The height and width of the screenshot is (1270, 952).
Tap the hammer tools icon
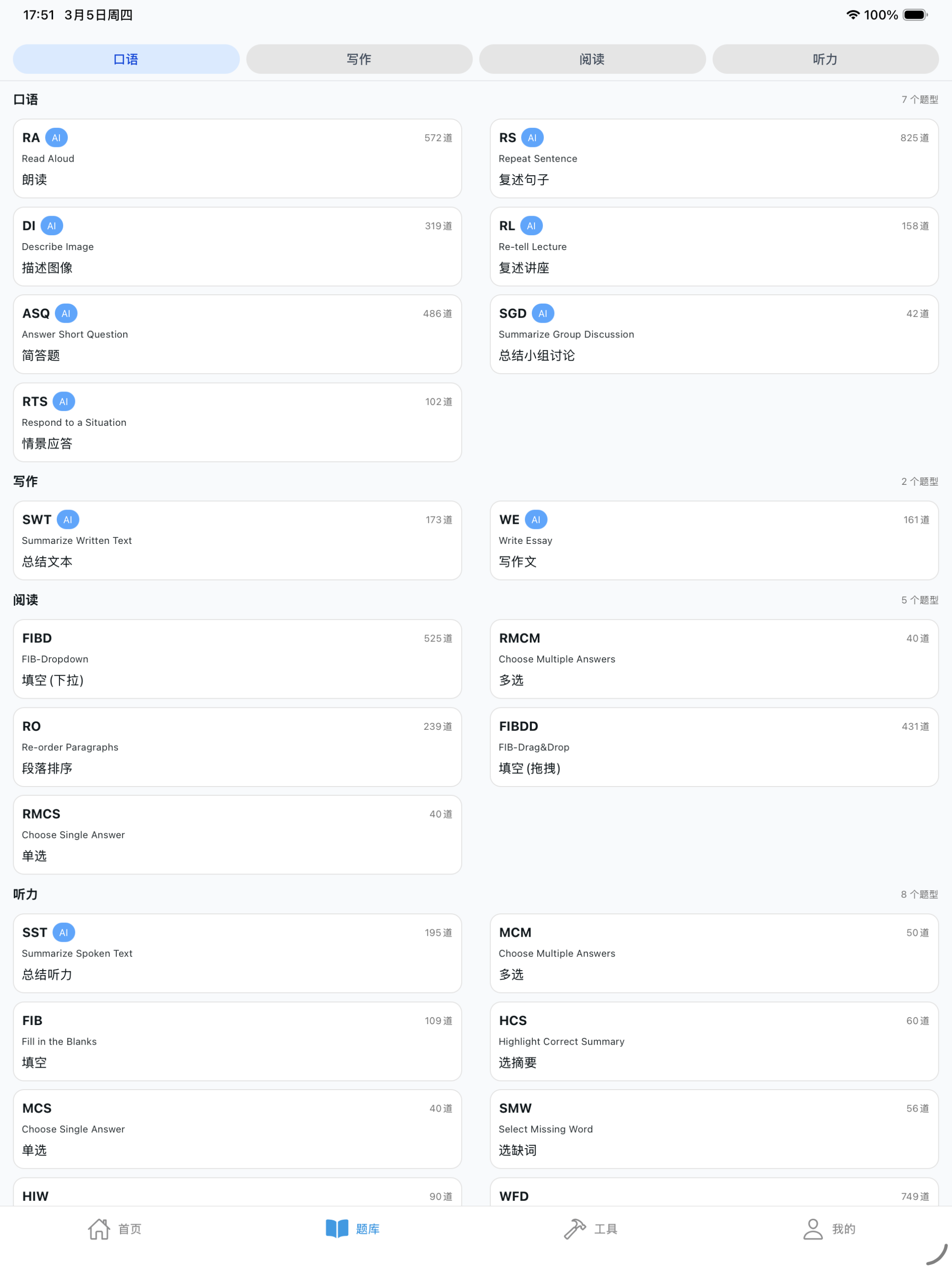[575, 1229]
